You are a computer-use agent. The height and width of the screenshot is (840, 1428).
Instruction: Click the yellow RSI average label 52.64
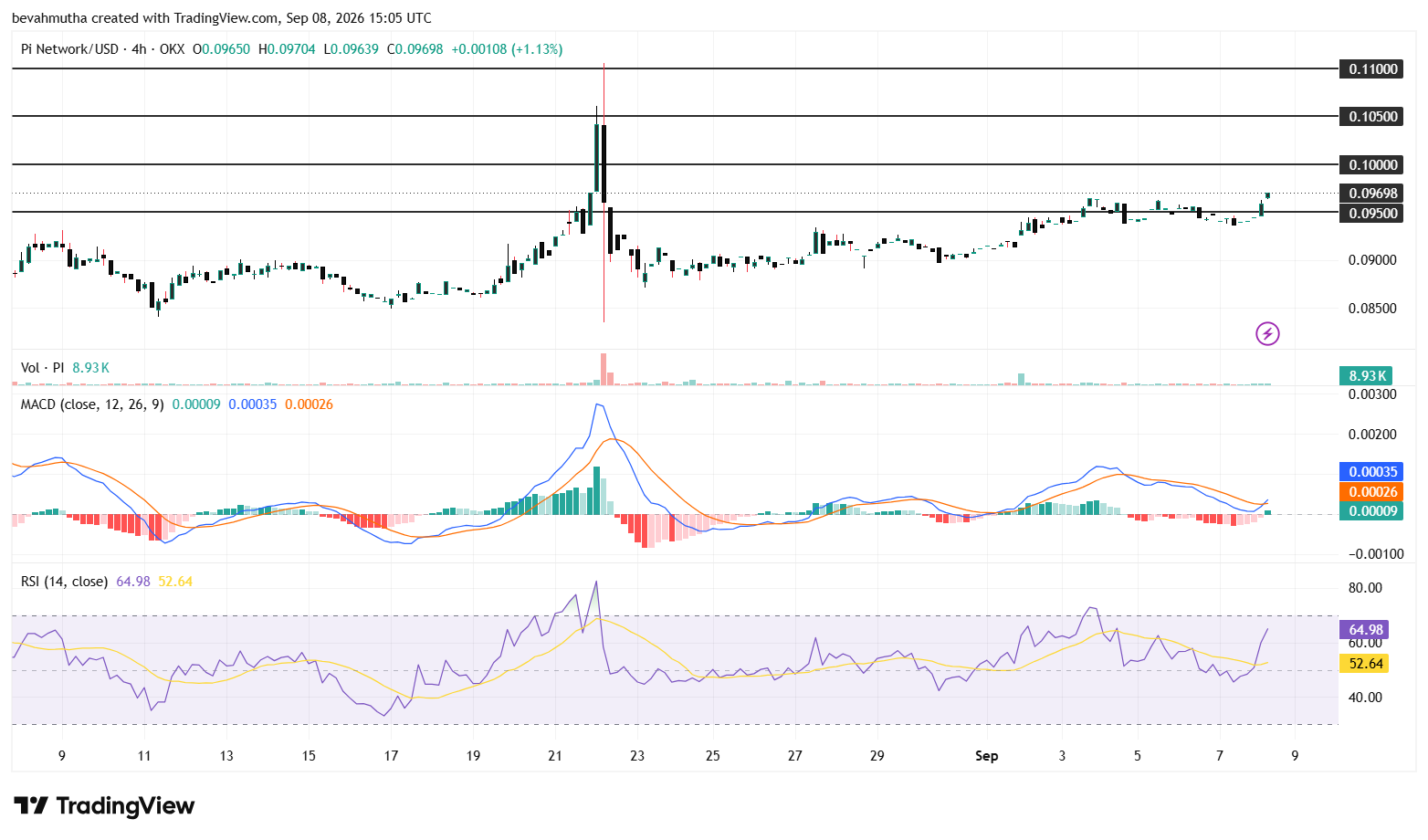1366,664
